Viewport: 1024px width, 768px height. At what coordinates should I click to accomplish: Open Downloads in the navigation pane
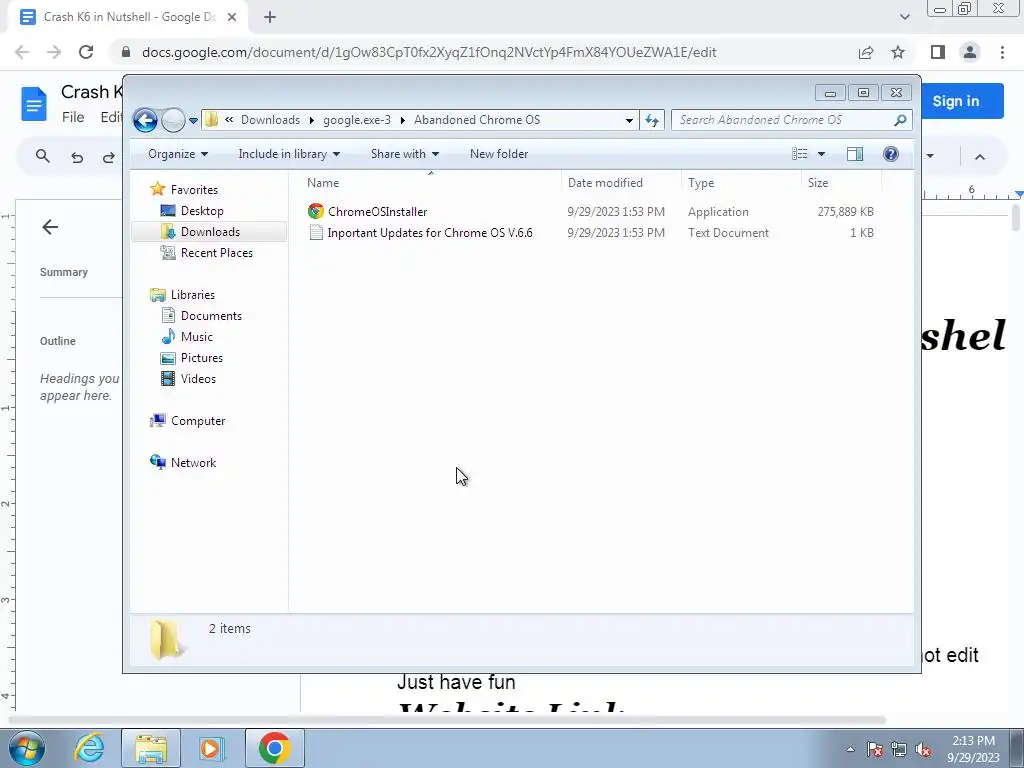click(210, 232)
